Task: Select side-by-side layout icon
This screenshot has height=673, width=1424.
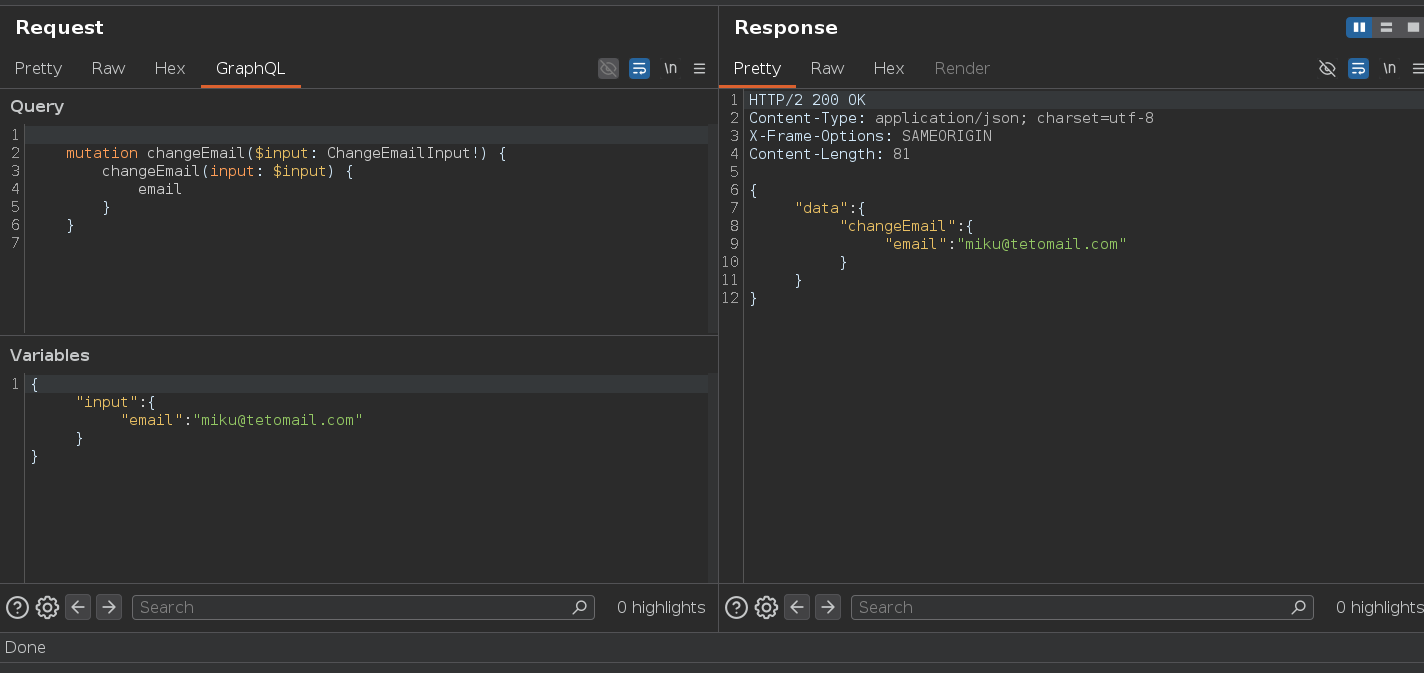Action: (x=1359, y=27)
